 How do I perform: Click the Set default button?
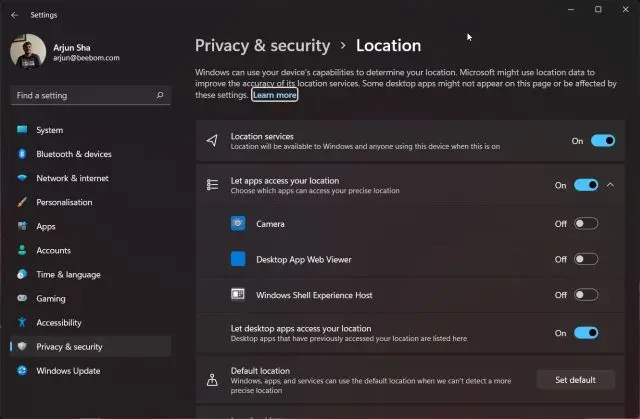click(576, 380)
